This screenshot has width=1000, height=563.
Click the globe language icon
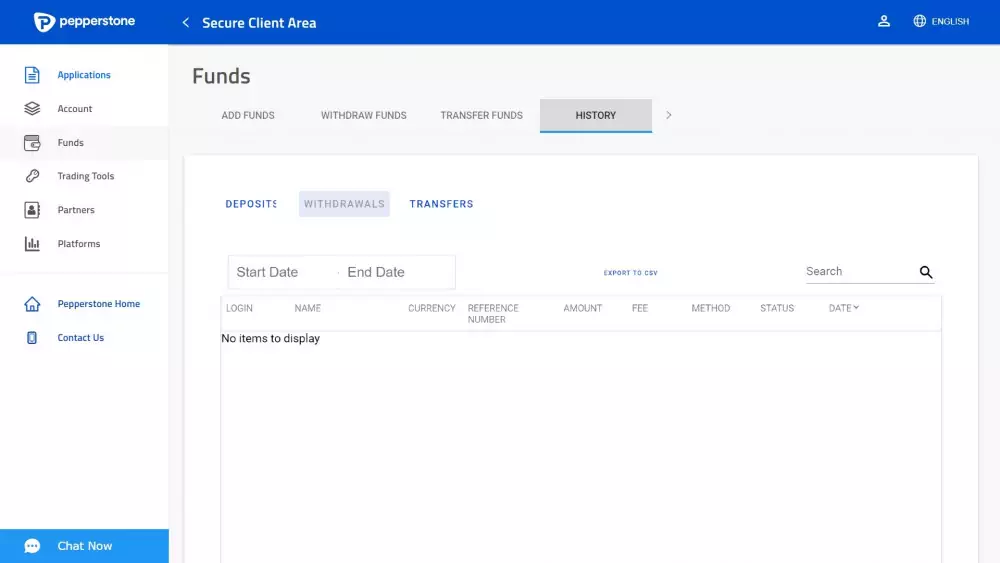919,22
